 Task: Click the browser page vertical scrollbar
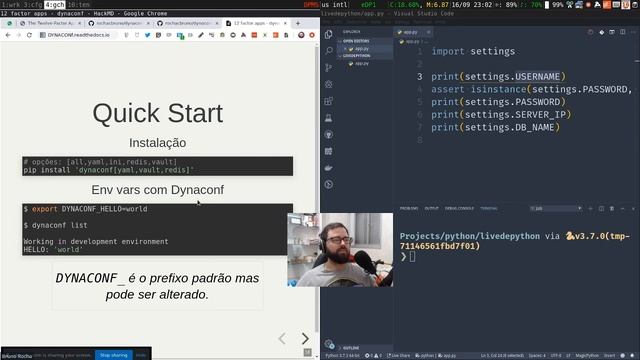317,188
